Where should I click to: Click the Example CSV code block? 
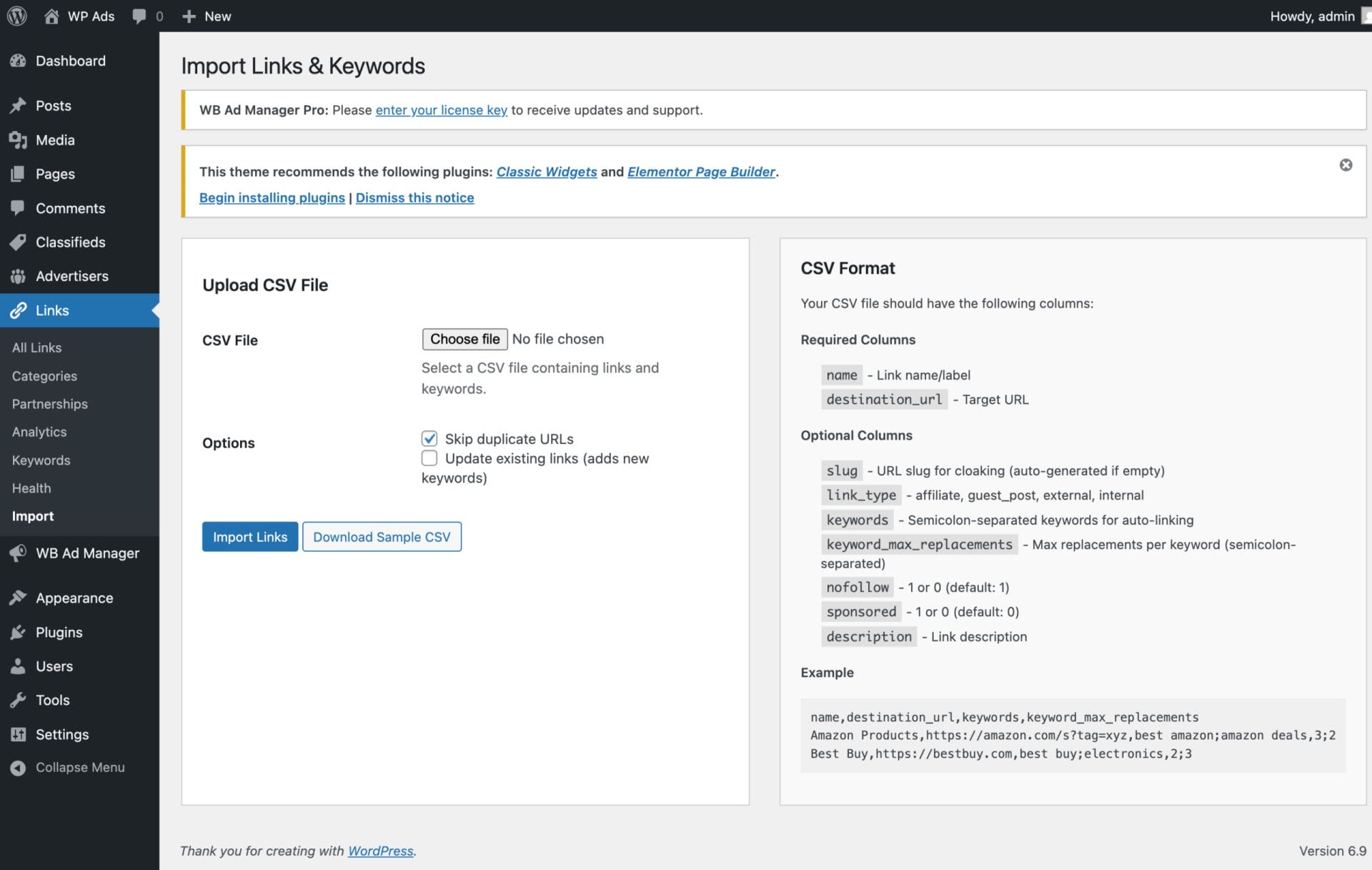click(1073, 736)
